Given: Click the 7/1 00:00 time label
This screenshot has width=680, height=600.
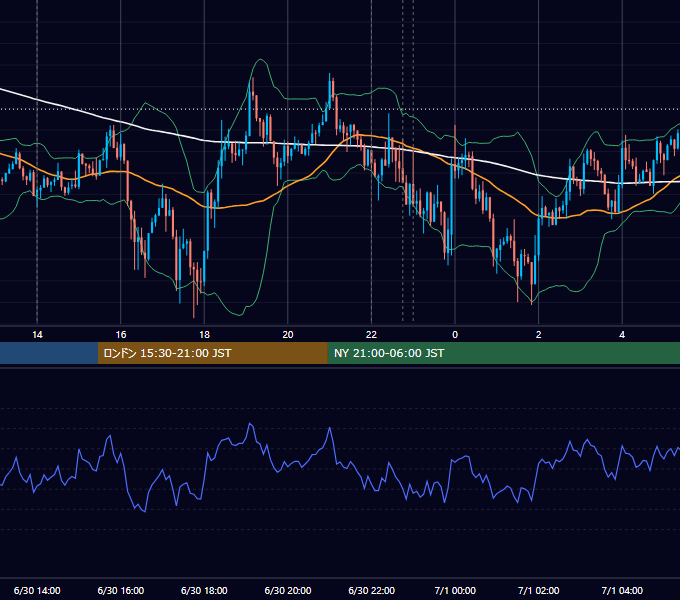Looking at the screenshot, I should point(455,590).
